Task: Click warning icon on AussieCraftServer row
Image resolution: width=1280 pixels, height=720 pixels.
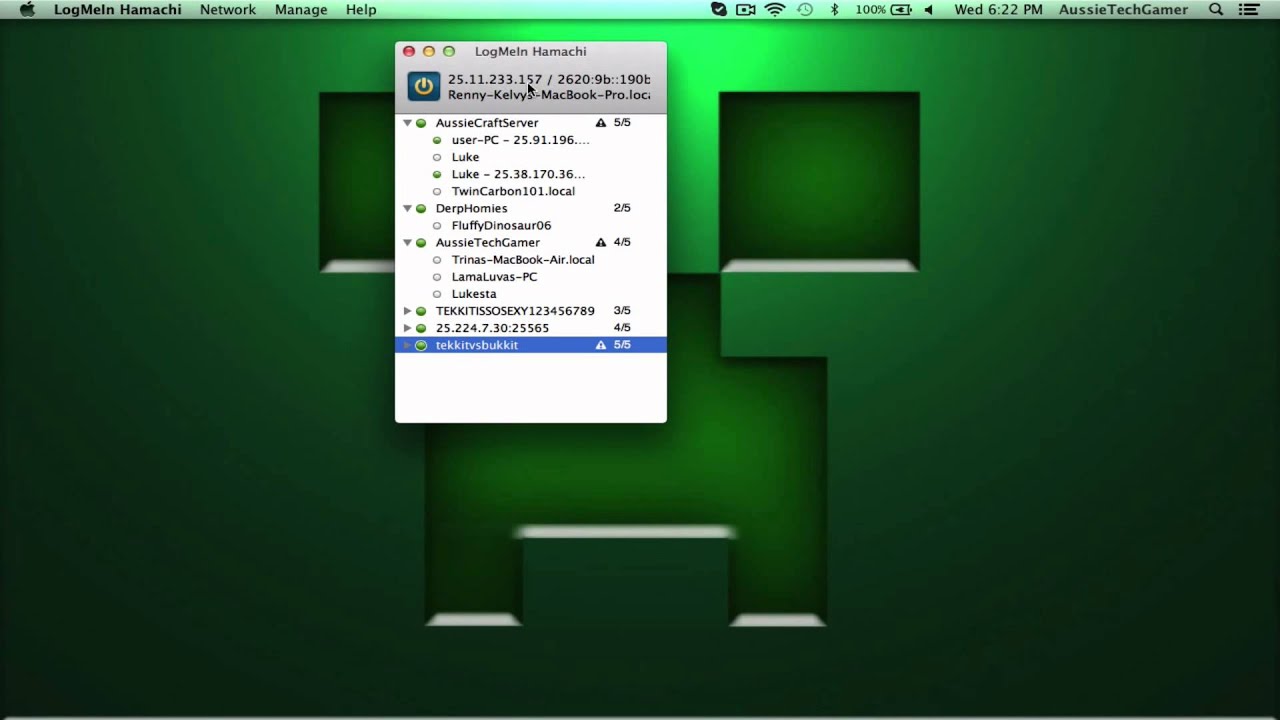Action: [x=601, y=123]
